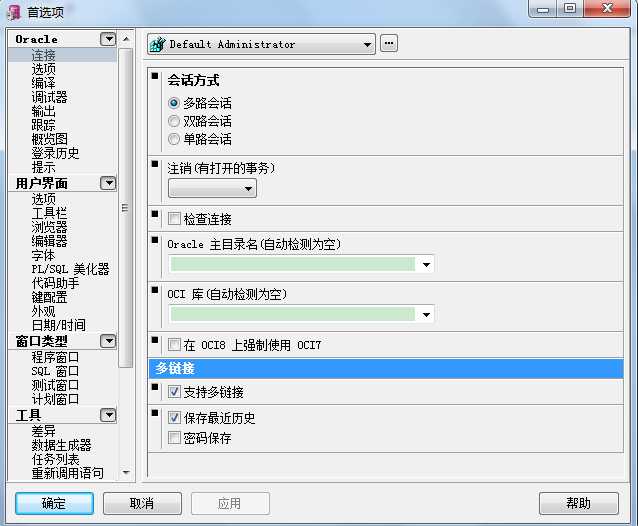Select 代码助手 in the sidebar

pos(55,283)
